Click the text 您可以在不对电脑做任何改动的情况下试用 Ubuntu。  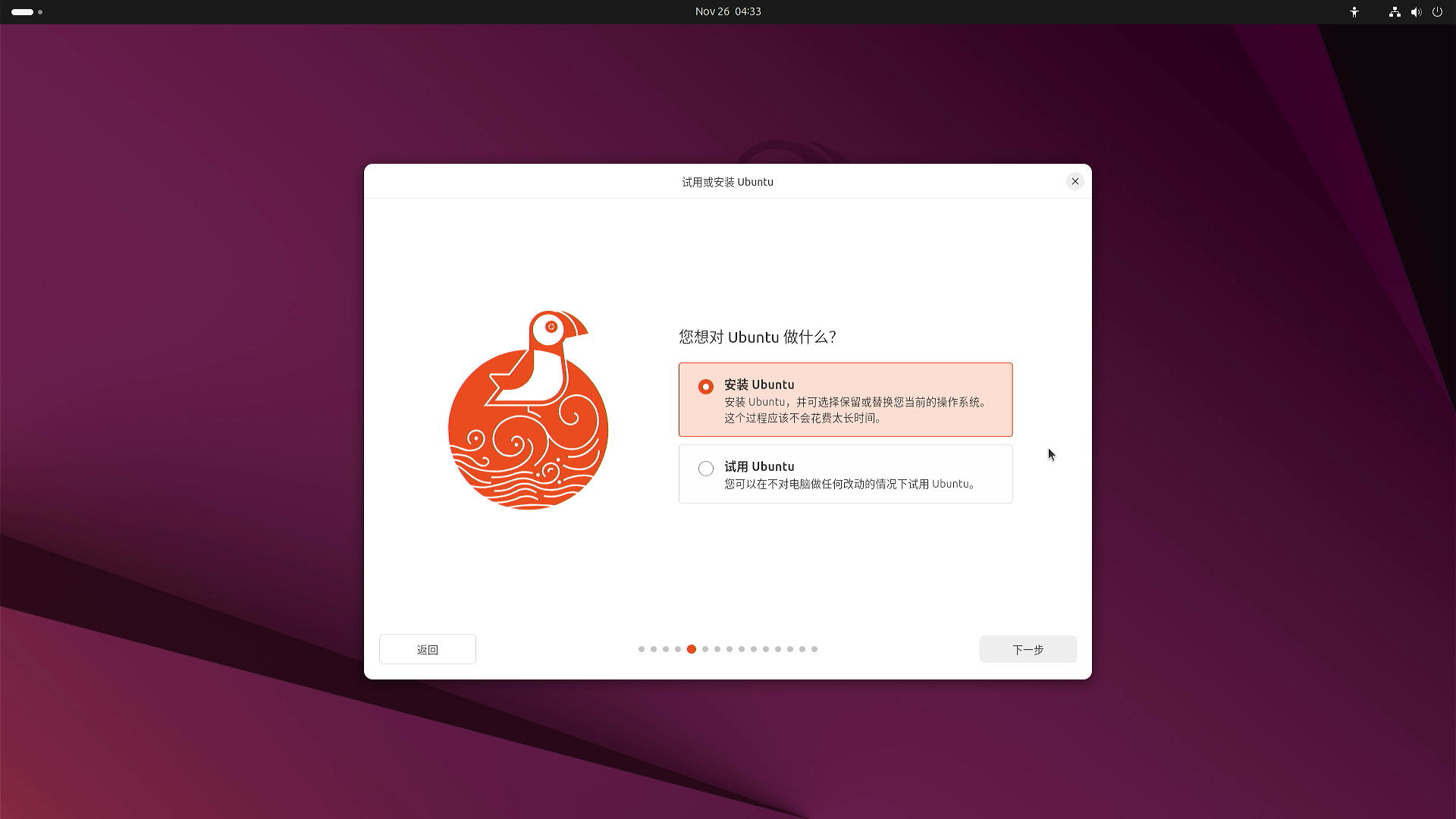point(851,484)
